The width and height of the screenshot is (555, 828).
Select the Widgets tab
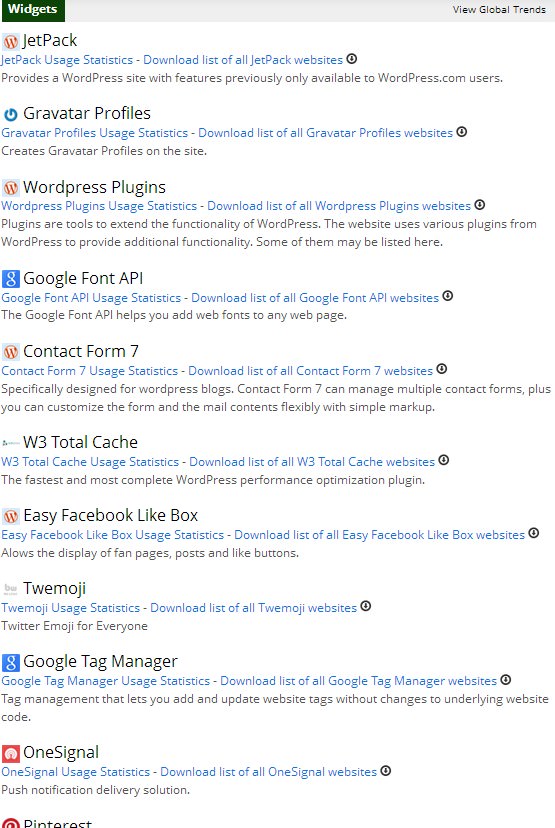pos(33,10)
